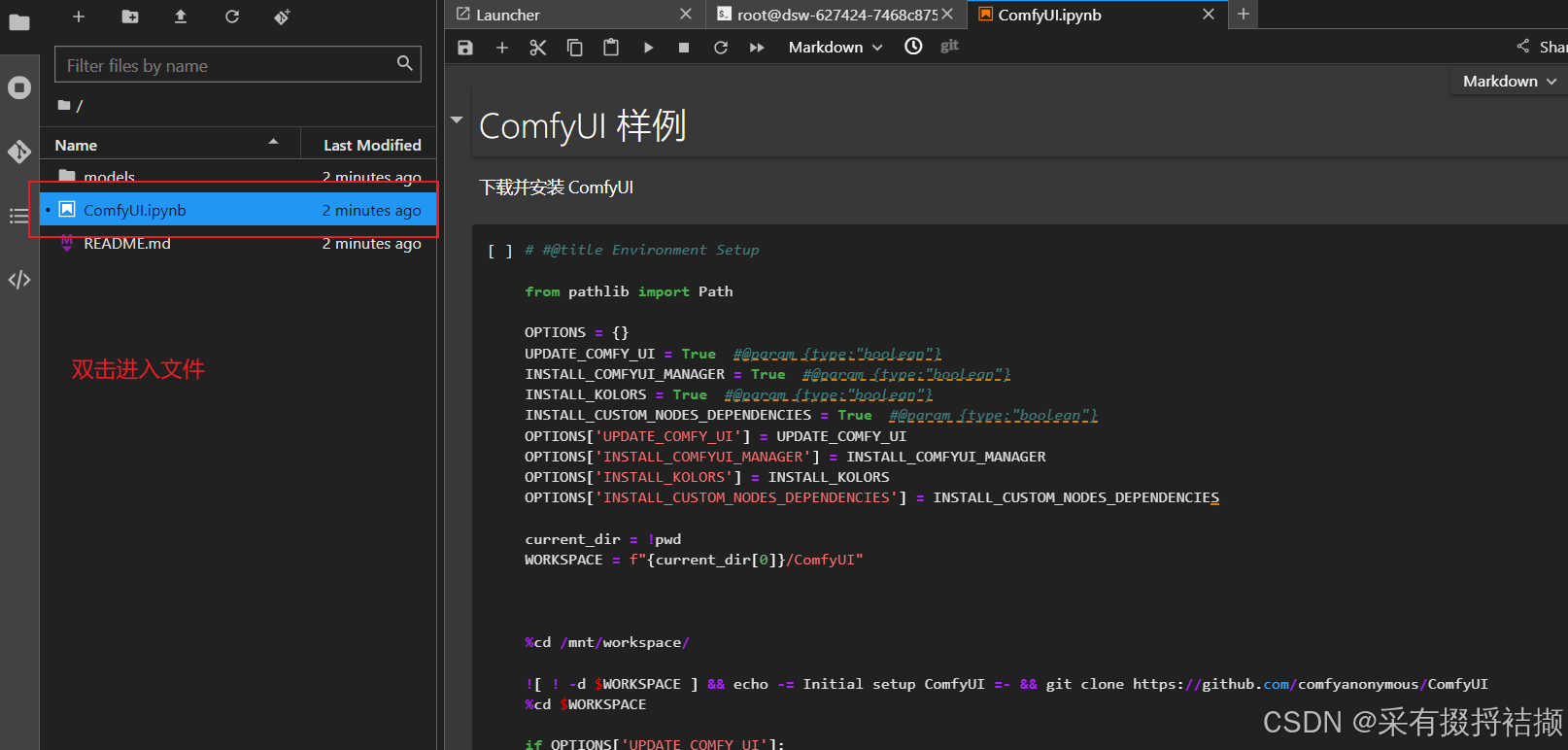Click the clock icon in notebook toolbar
The image size is (1568, 750).
[913, 46]
